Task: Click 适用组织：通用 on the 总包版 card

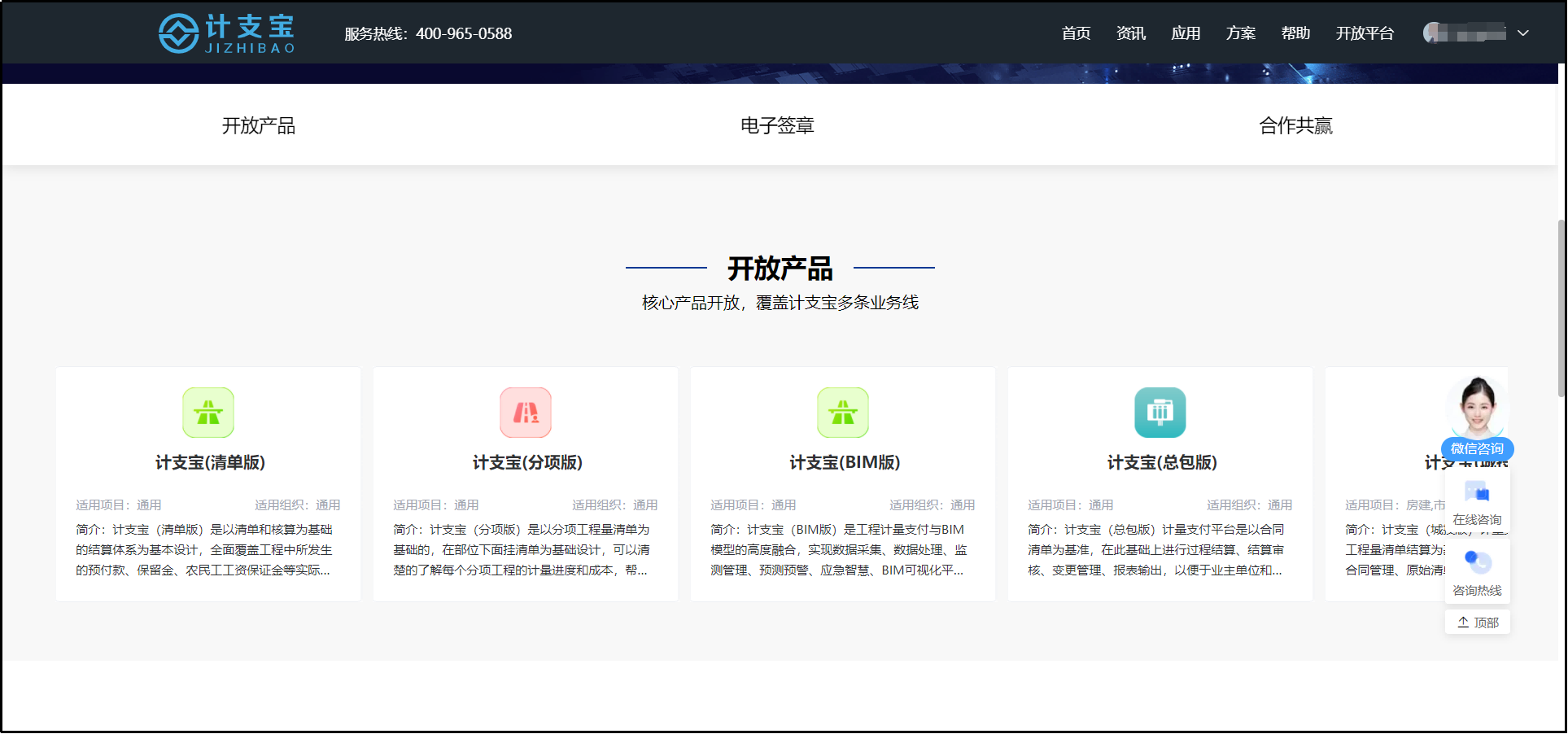Action: click(x=1249, y=505)
